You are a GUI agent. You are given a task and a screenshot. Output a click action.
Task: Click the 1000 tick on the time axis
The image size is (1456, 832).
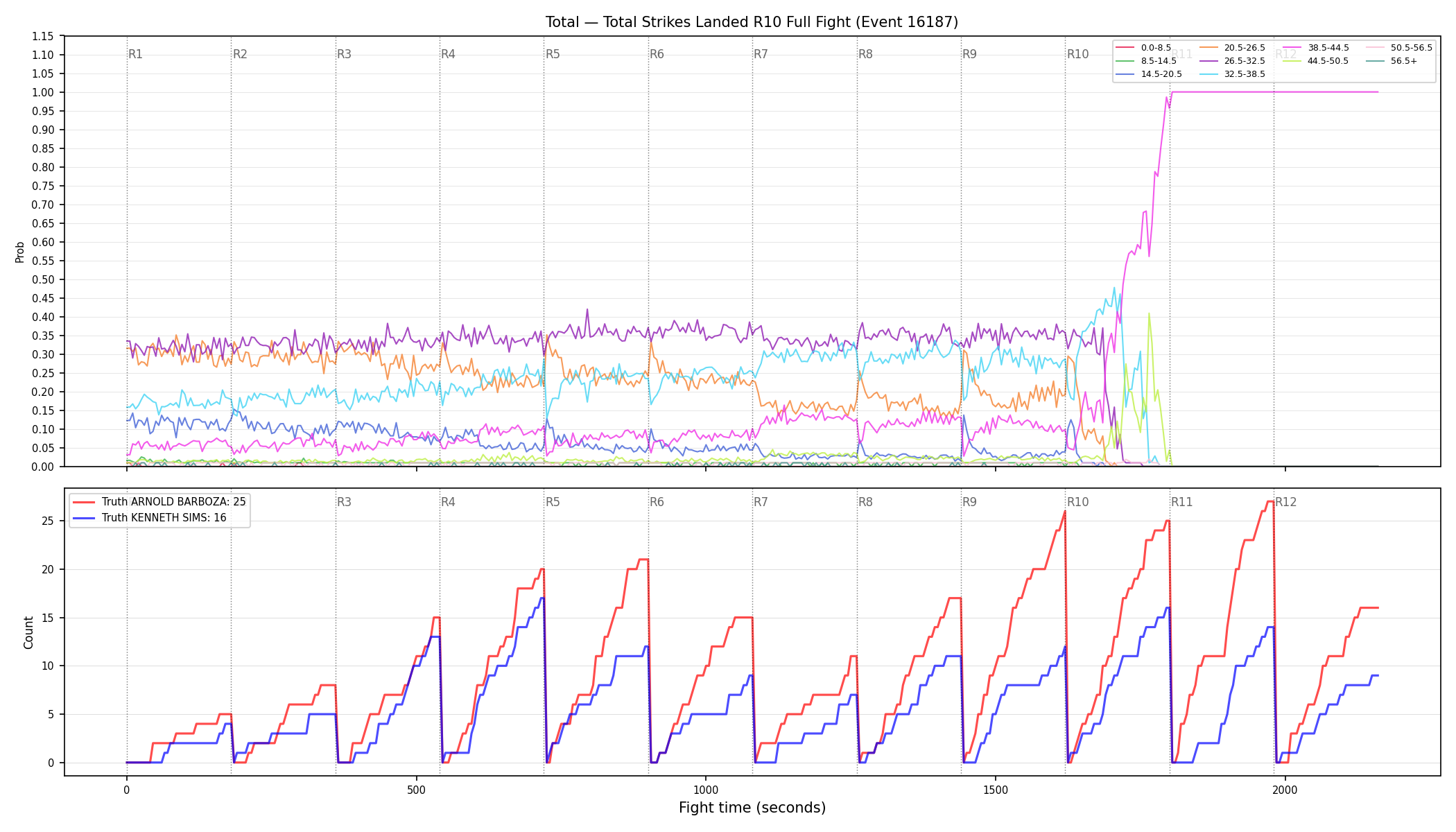(706, 790)
